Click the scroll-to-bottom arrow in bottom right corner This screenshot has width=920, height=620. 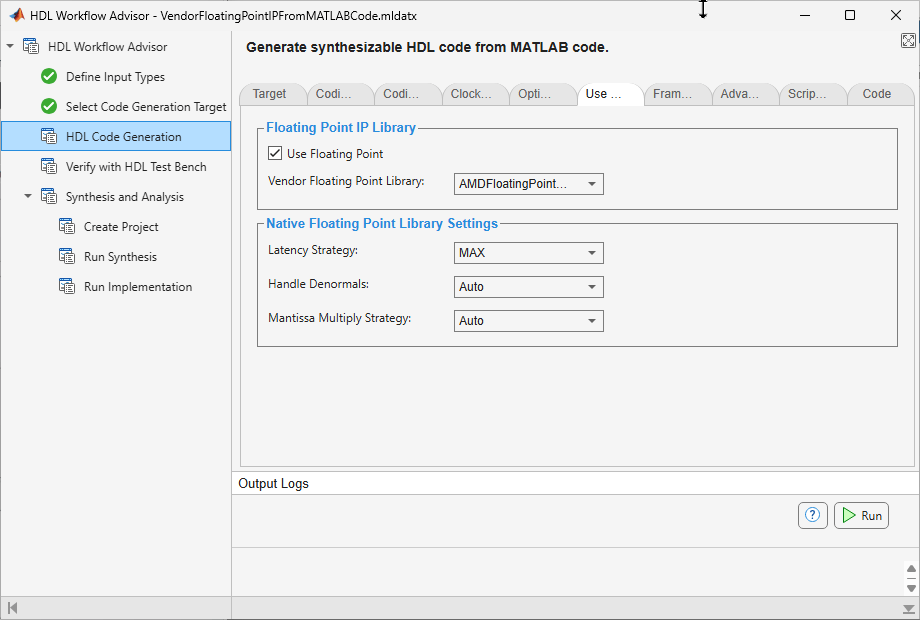[908, 609]
